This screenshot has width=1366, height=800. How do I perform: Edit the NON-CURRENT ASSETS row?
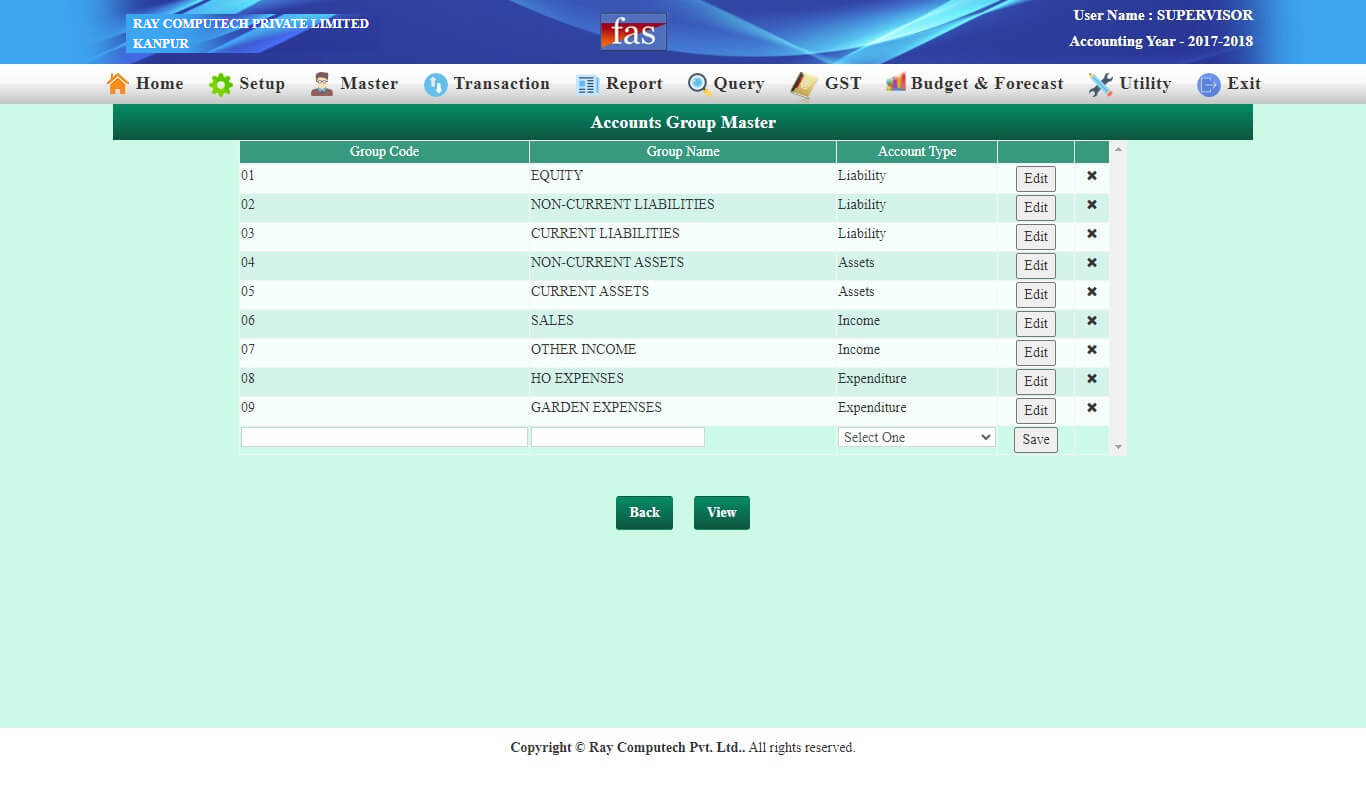click(x=1036, y=266)
